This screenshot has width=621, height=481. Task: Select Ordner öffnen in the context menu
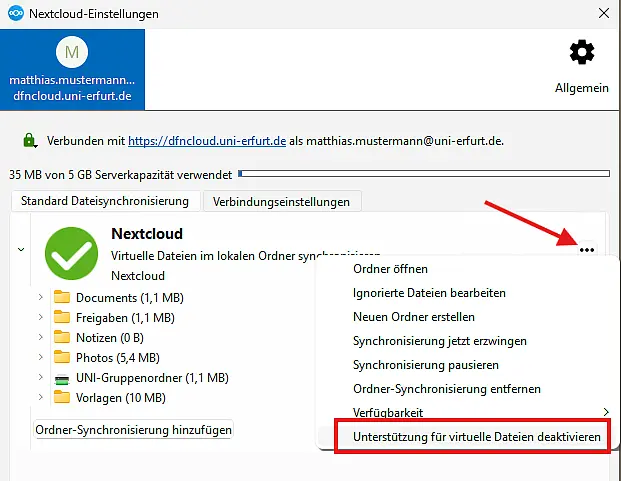click(x=391, y=269)
